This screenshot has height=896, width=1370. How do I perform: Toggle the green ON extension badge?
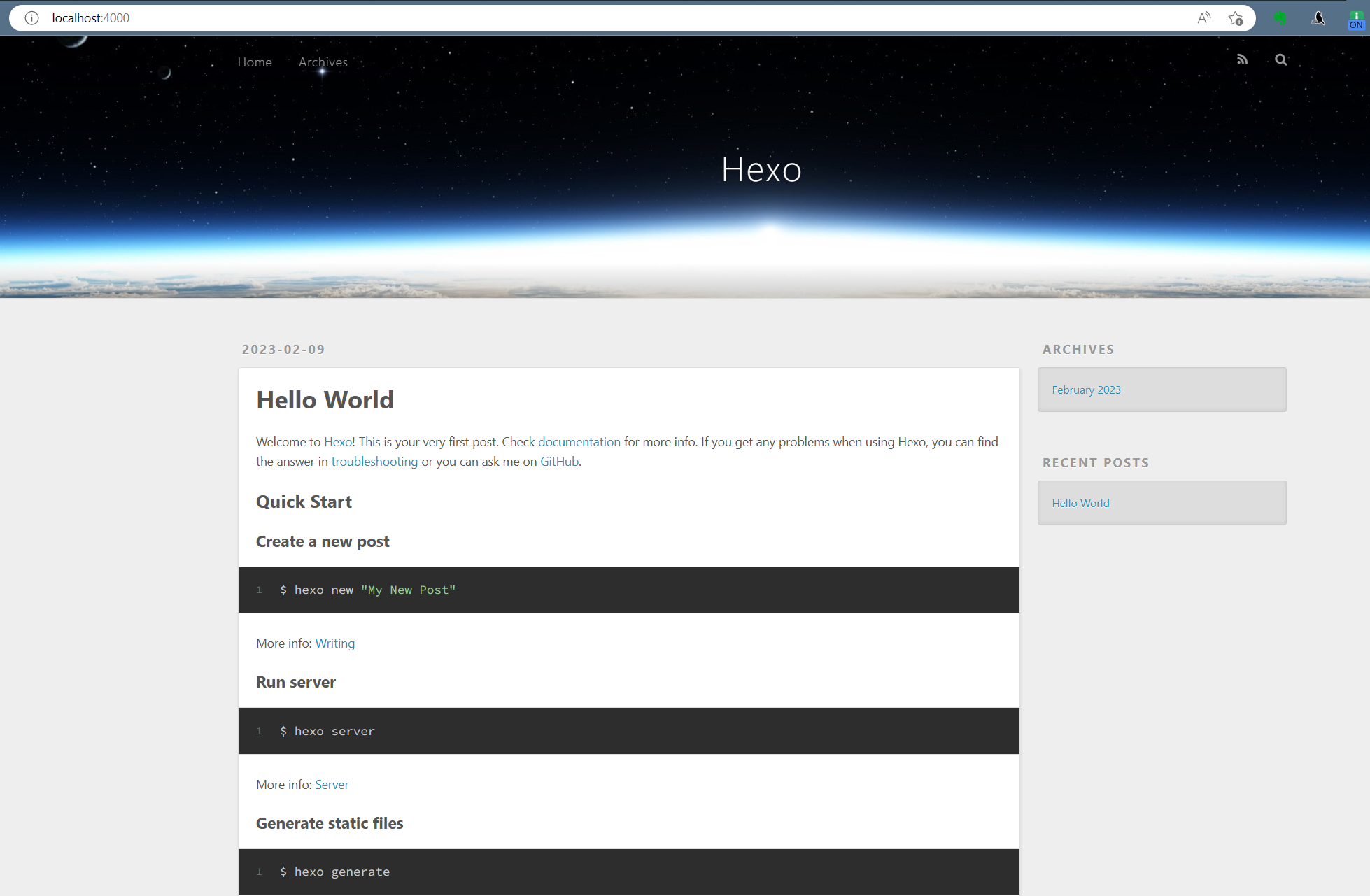[x=1356, y=20]
